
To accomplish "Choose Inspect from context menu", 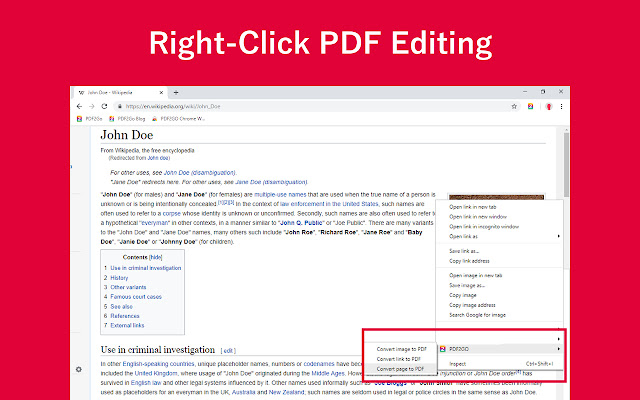I will 500,364.
